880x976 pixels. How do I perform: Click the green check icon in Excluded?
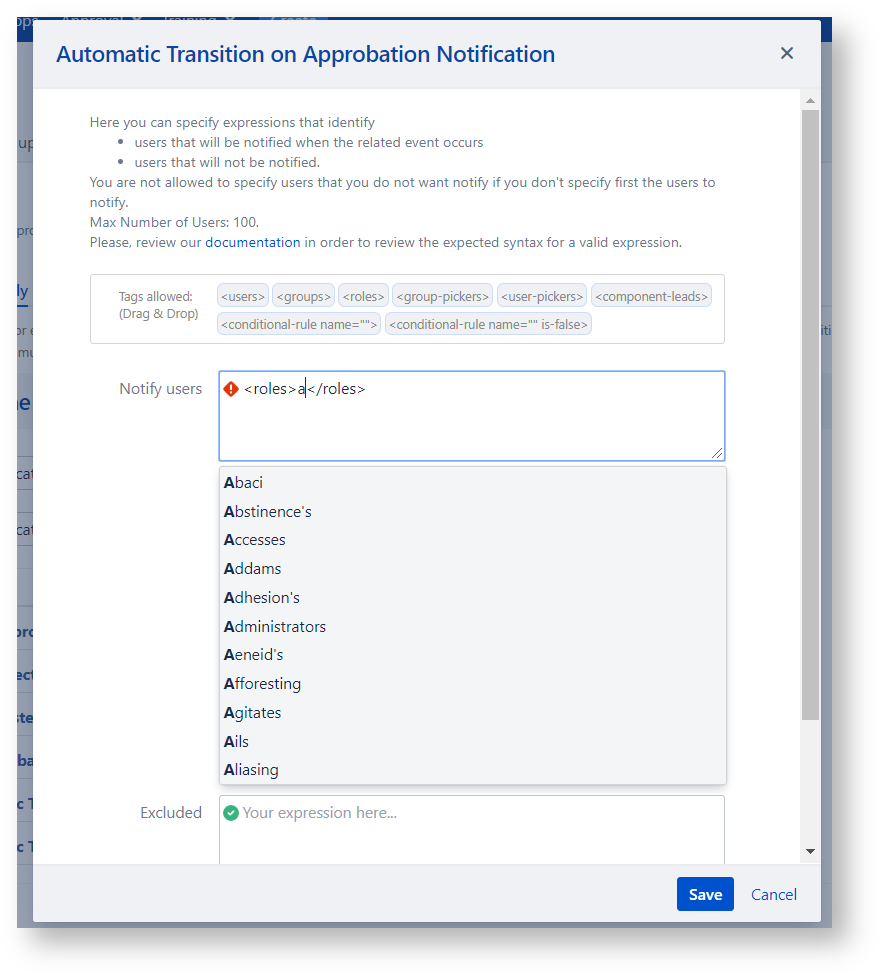pos(231,813)
